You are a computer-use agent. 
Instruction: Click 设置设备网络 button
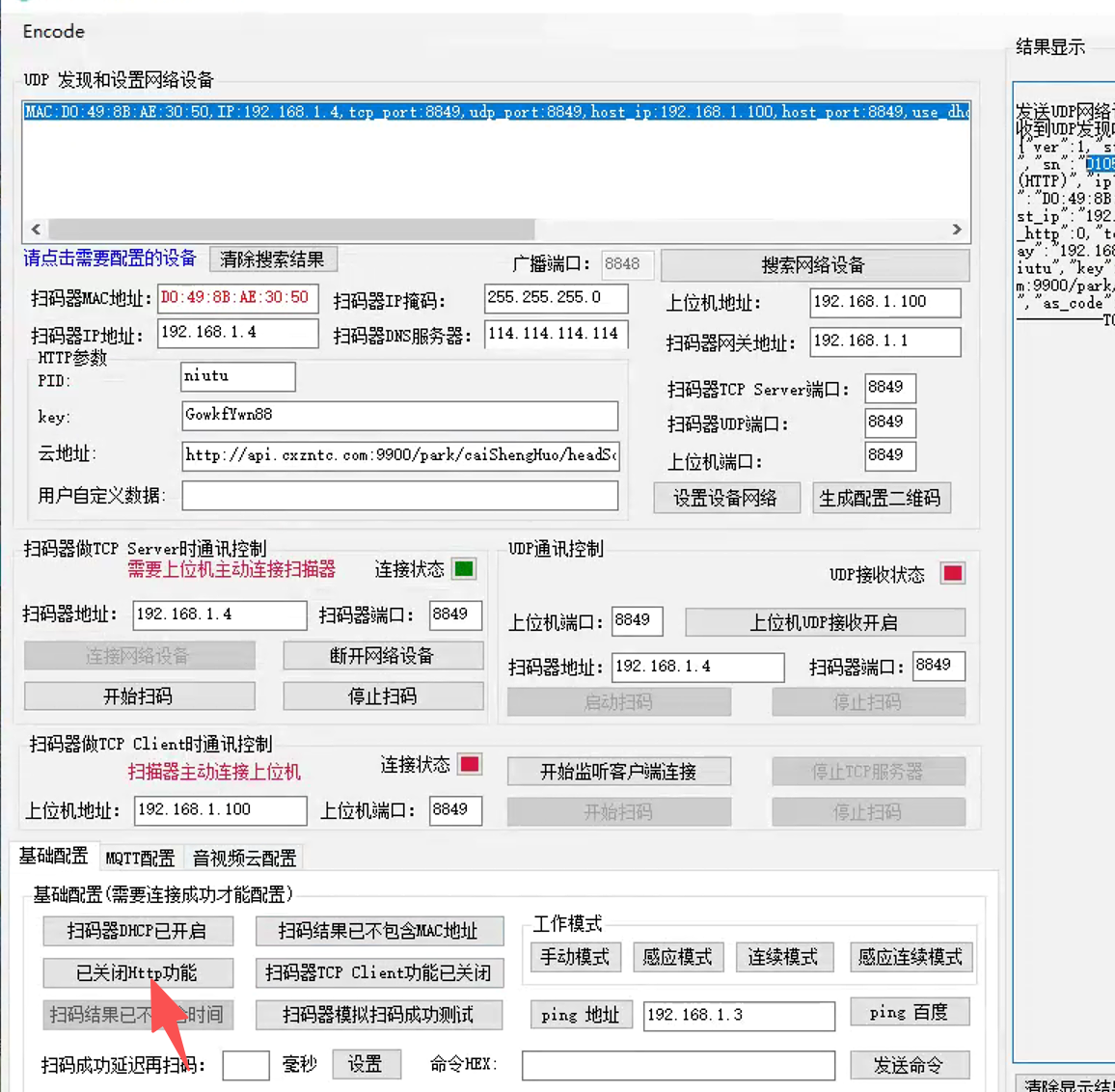(x=726, y=498)
